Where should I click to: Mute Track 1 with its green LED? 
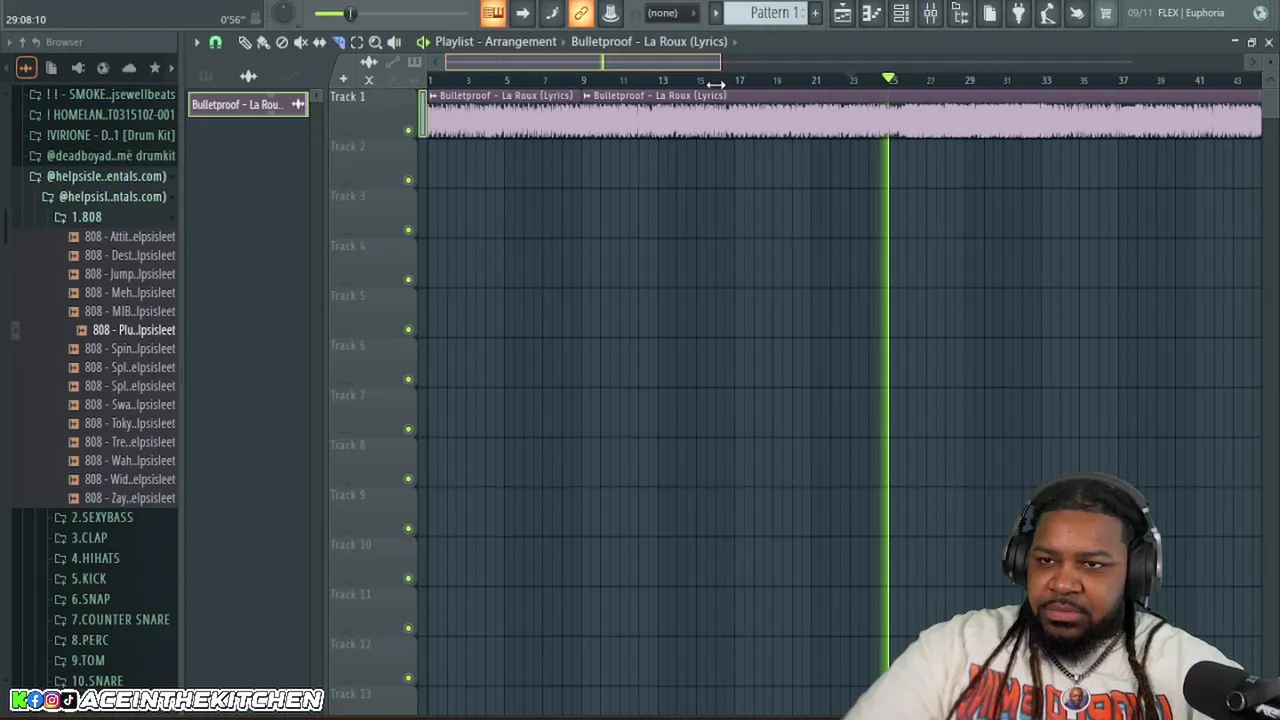408,131
